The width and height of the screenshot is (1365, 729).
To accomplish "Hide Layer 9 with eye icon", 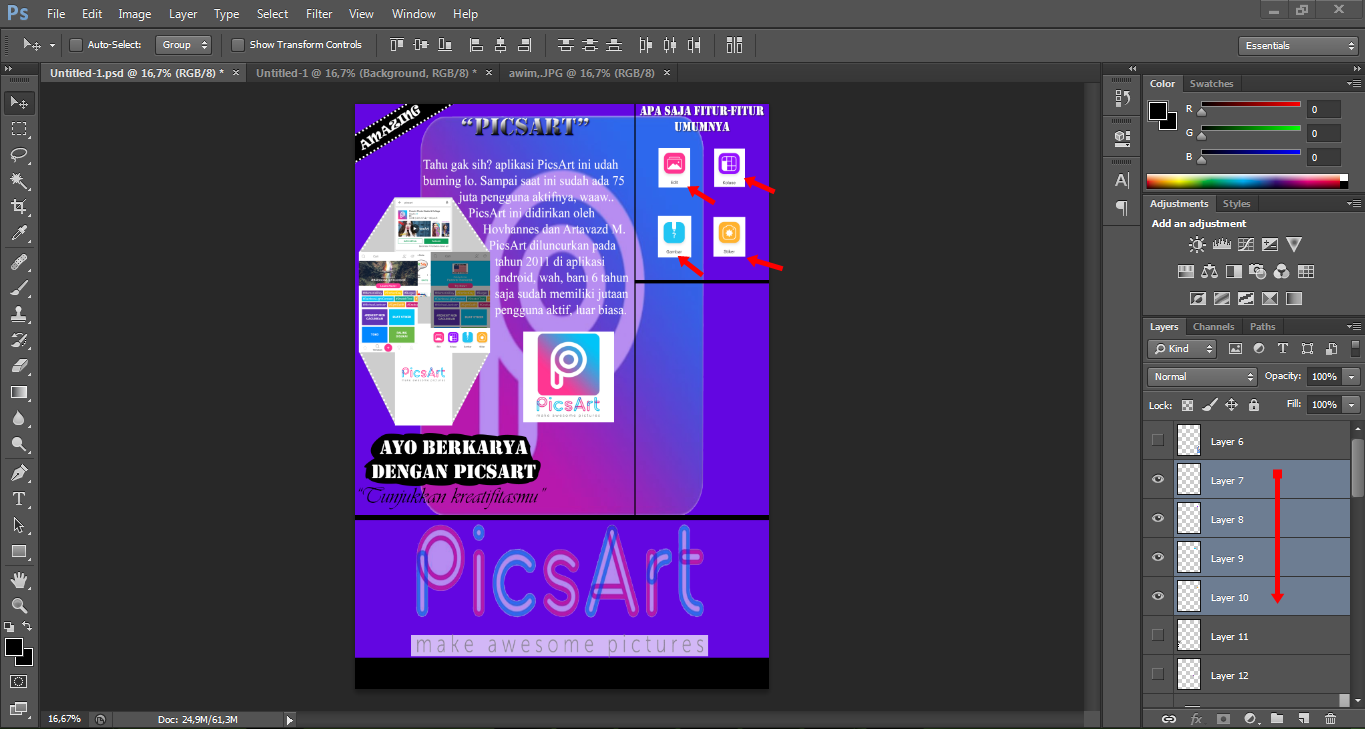I will tap(1158, 558).
